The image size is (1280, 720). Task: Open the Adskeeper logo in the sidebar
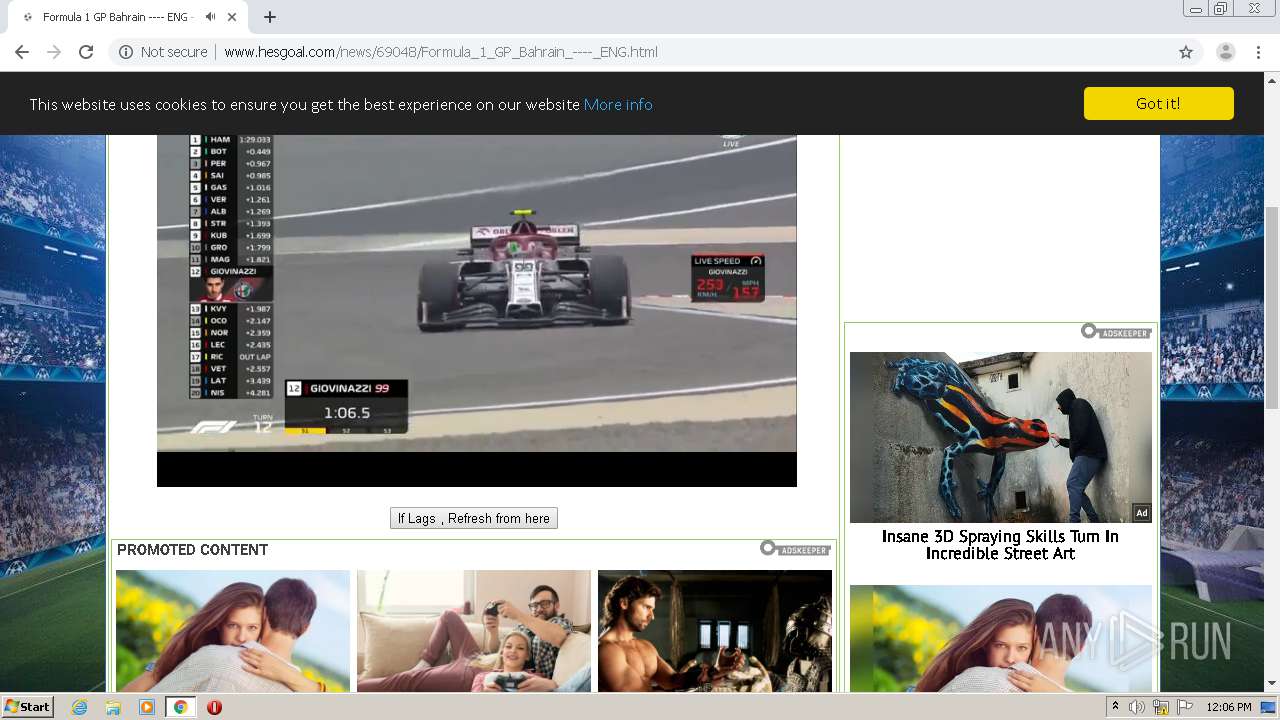point(1116,331)
